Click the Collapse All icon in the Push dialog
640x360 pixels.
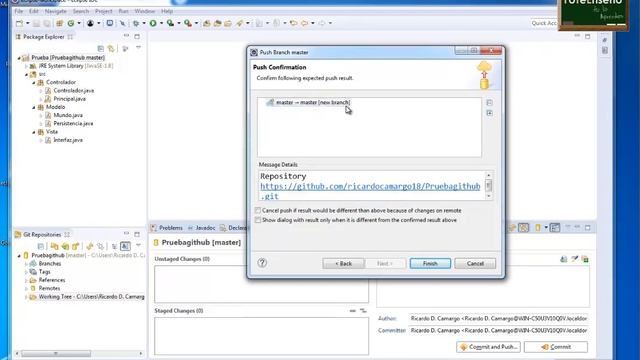[489, 102]
